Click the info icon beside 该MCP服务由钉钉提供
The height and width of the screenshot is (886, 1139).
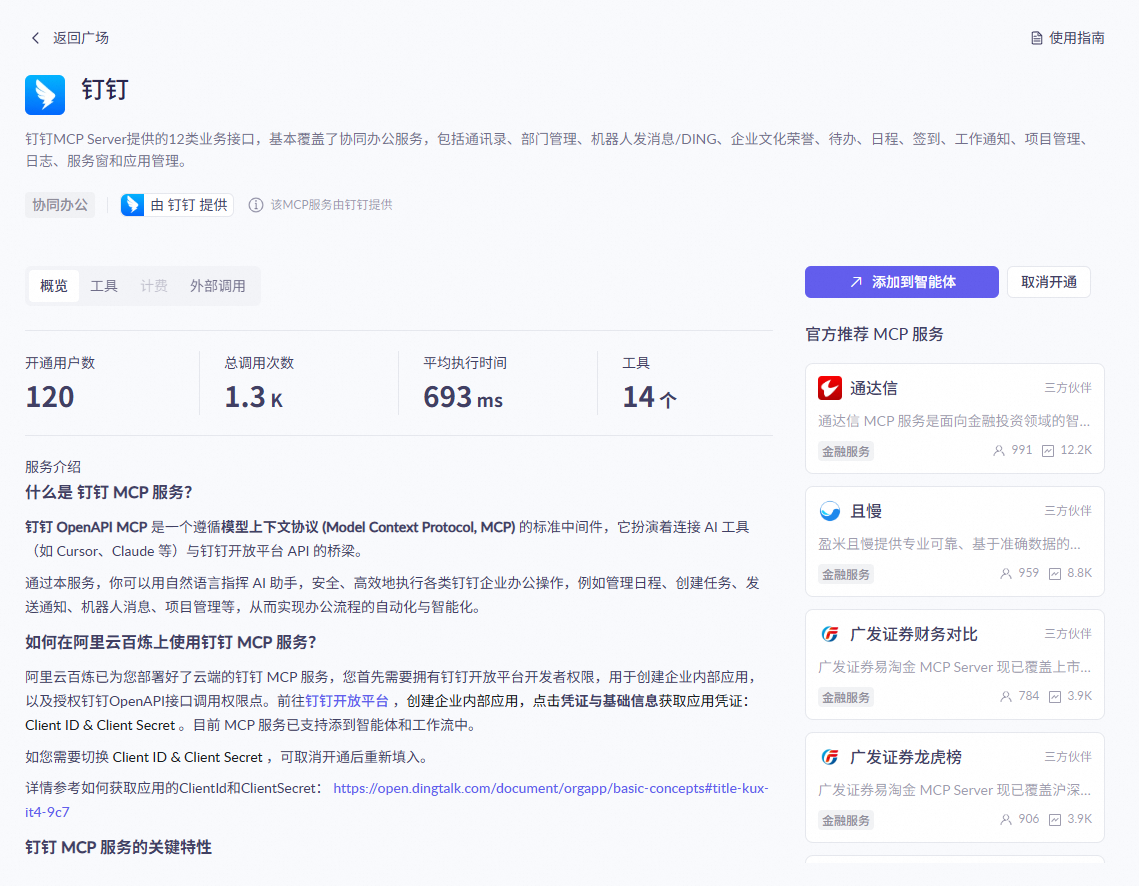click(x=256, y=205)
